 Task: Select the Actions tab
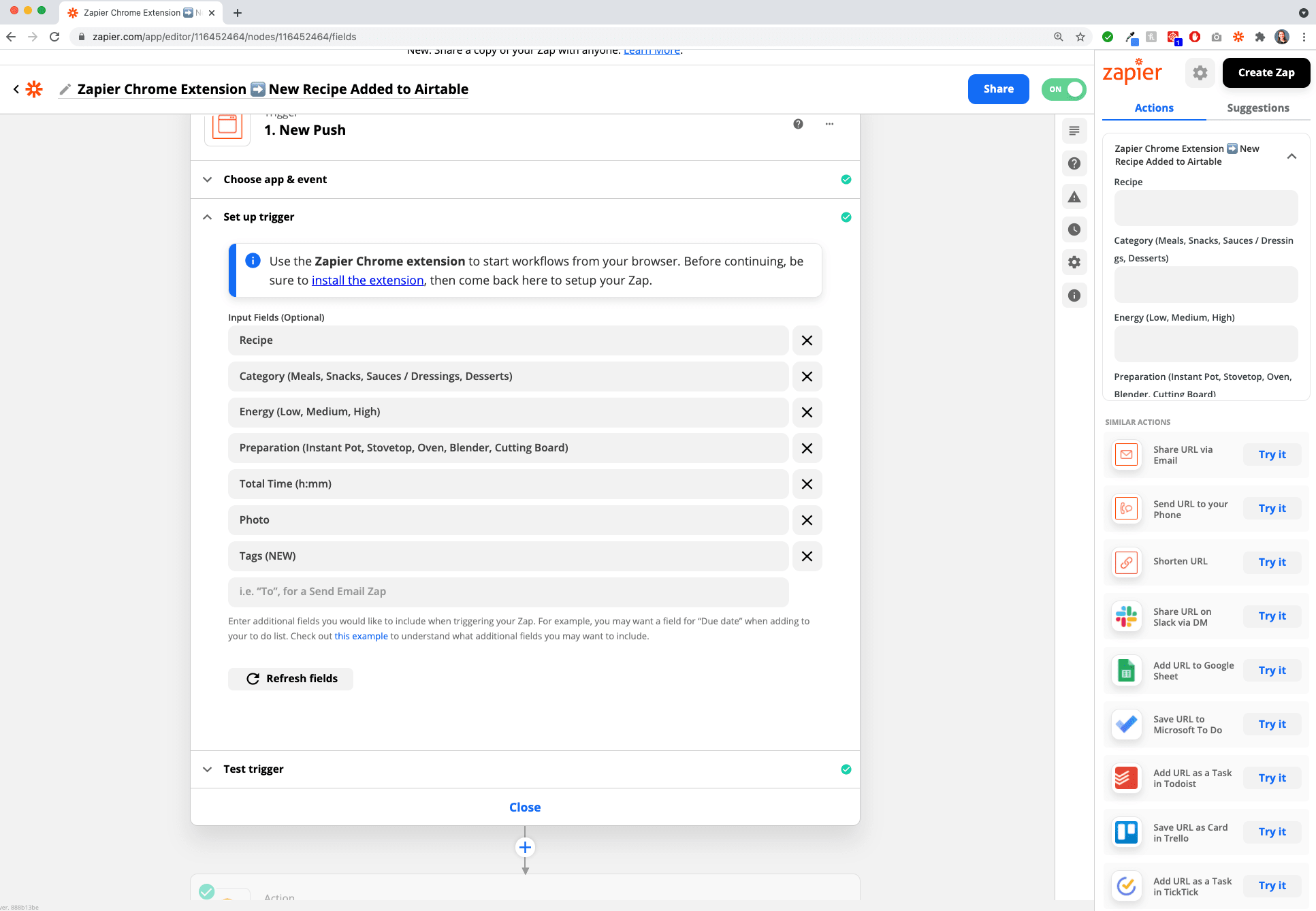[x=1154, y=108]
